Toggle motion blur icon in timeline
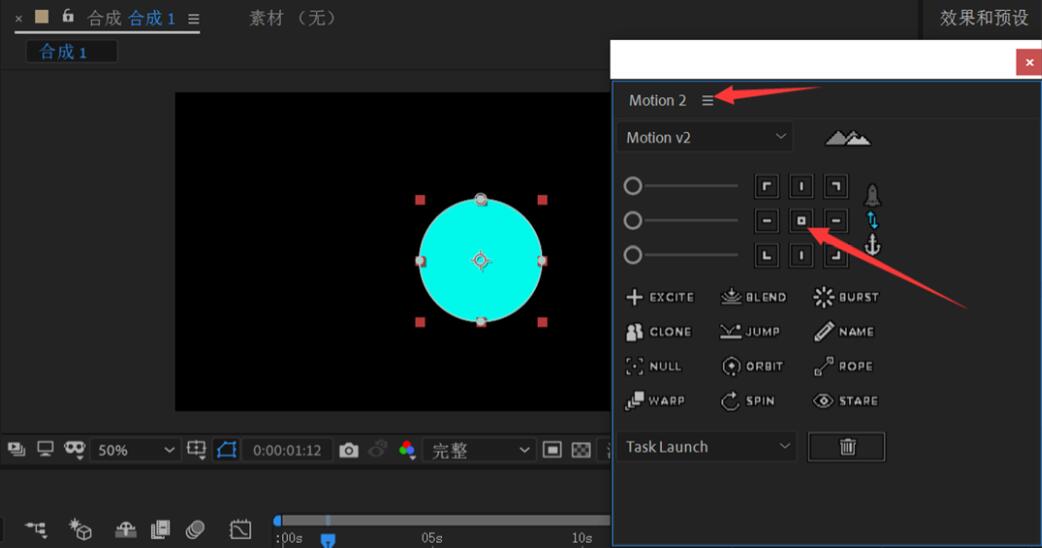This screenshot has height=548, width=1042. [195, 529]
